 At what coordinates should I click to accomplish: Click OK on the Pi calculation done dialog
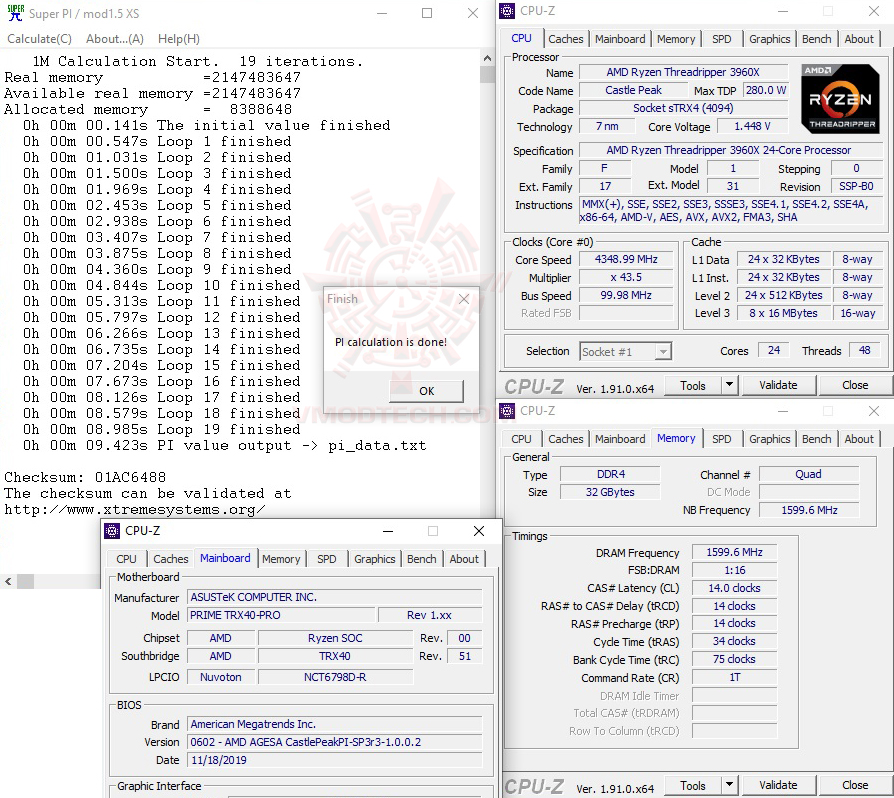point(426,391)
